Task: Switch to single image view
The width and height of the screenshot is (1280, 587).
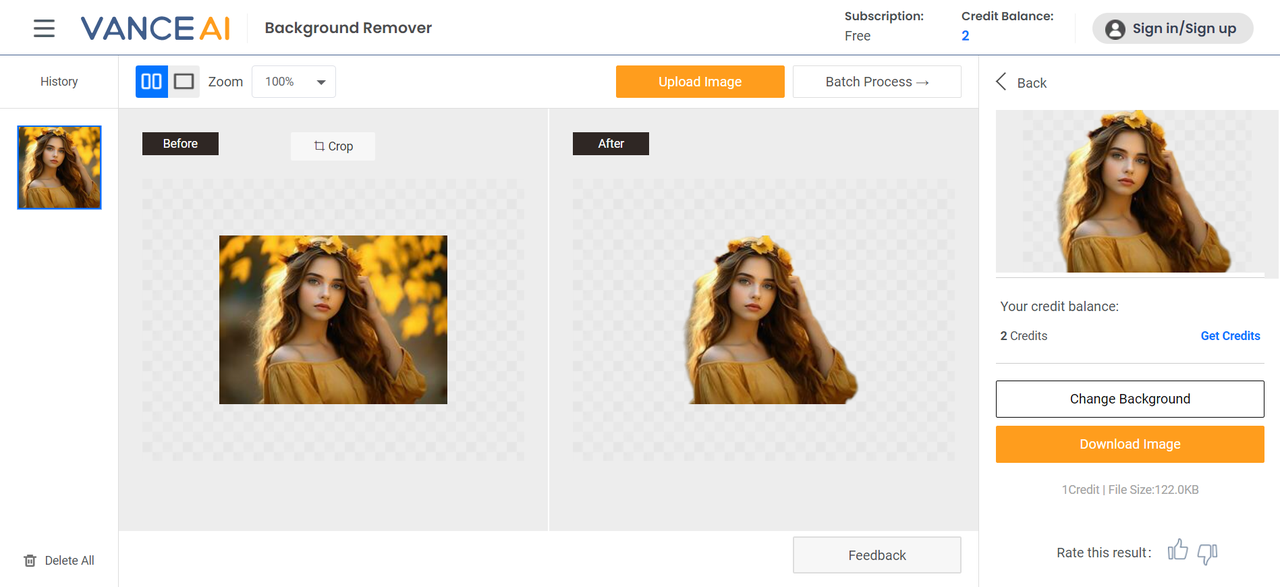Action: point(184,82)
